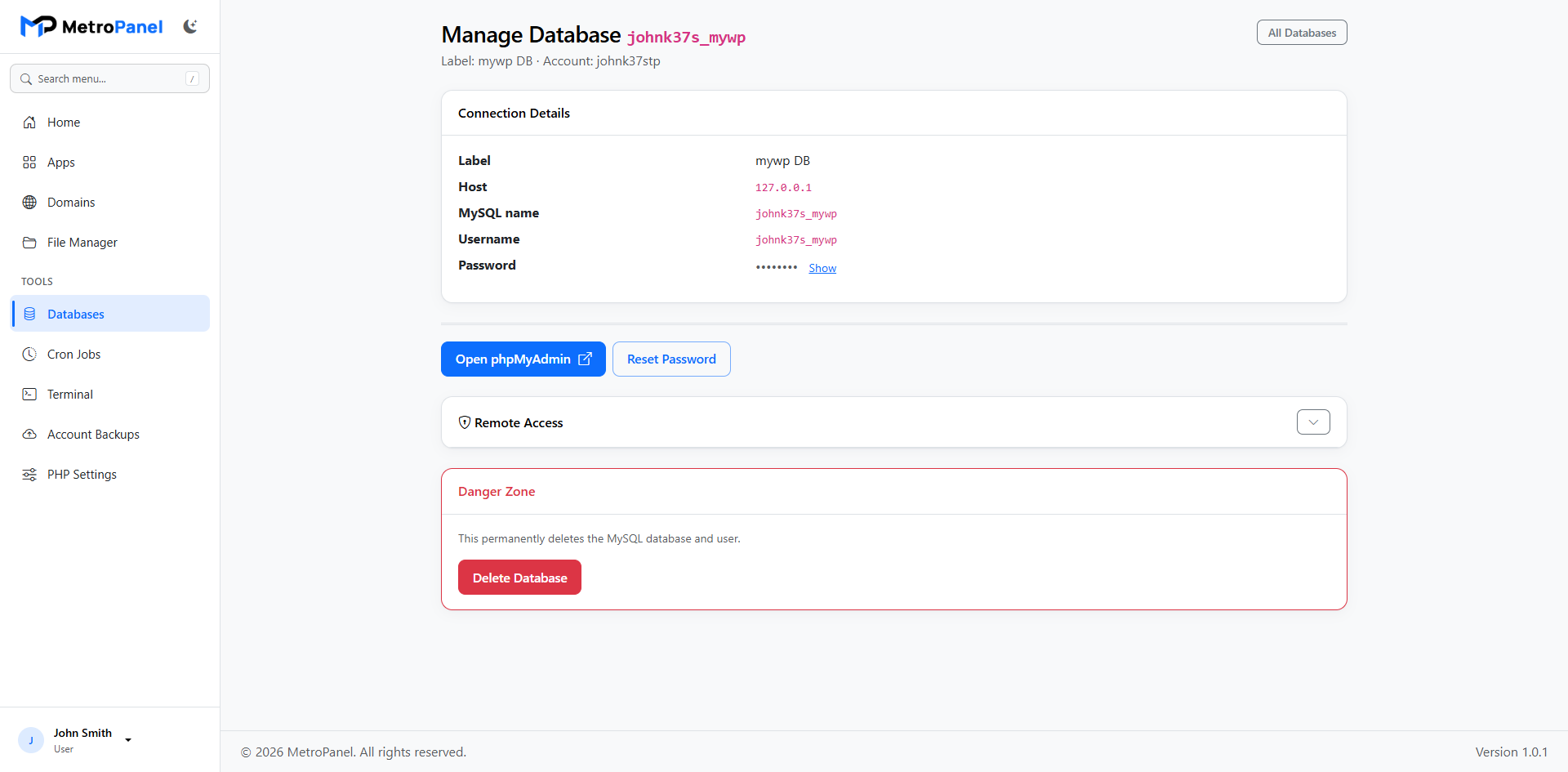Click the Account Backups cloud icon
This screenshot has height=772, width=1568.
pos(29,435)
